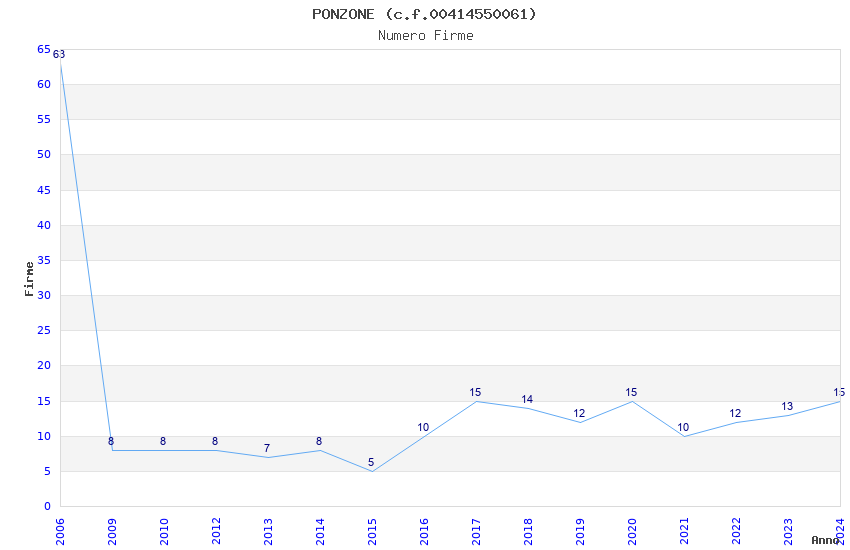Click the 2017 peak value label 15

click(x=475, y=392)
